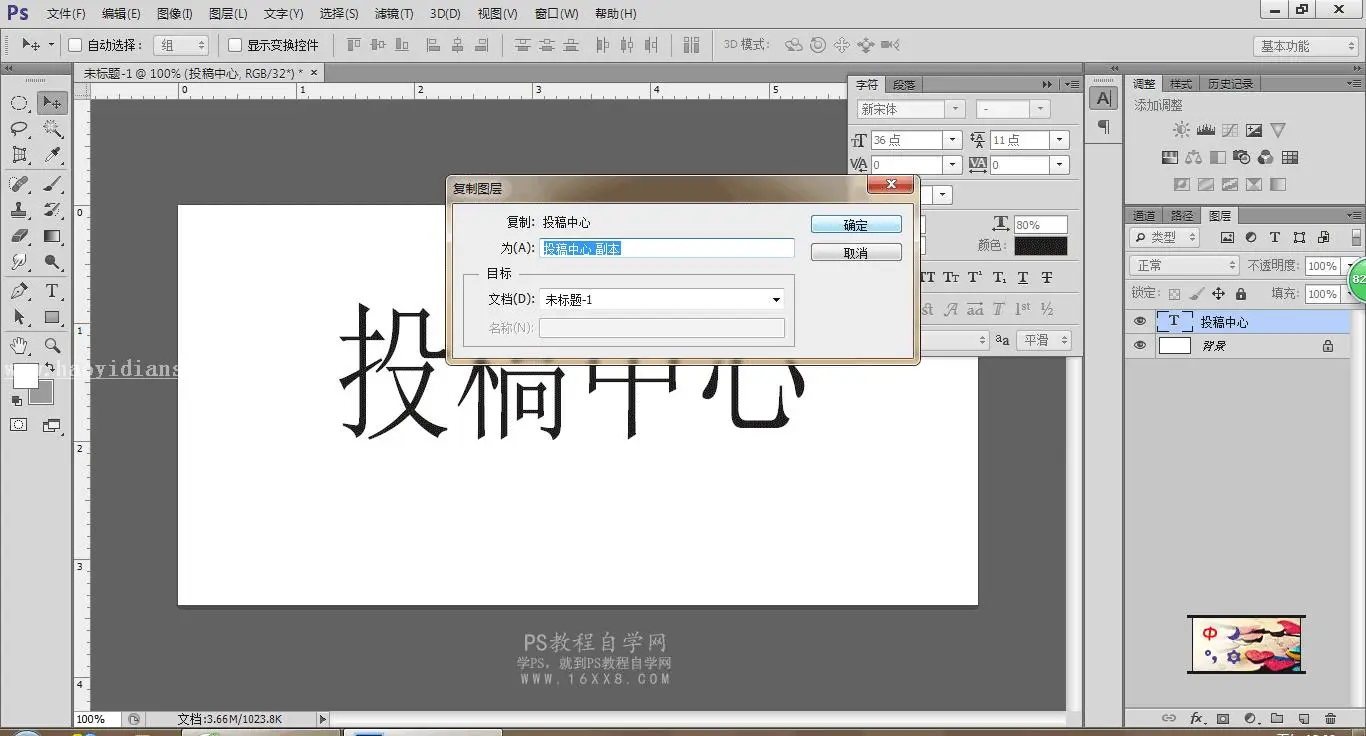Enable the 自动选择 checkbox
Viewport: 1366px width, 736px height.
click(75, 45)
